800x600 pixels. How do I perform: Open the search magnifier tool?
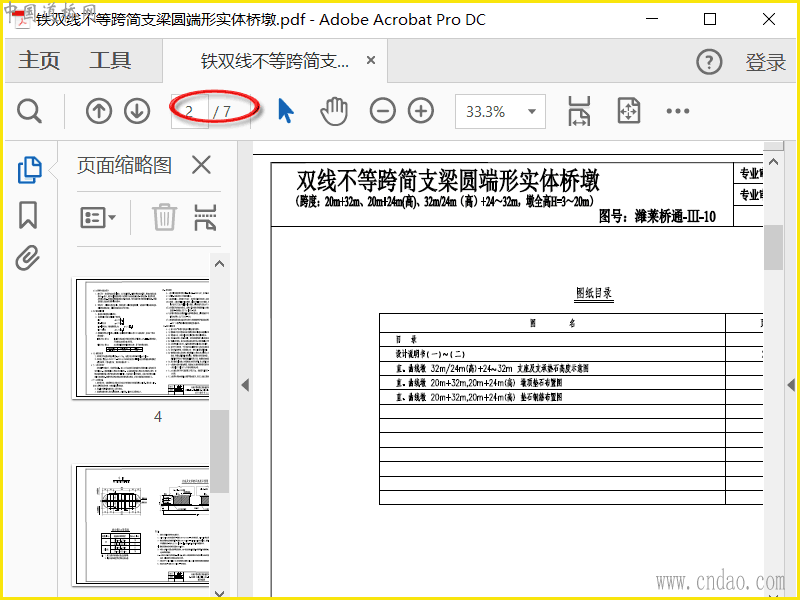(29, 111)
